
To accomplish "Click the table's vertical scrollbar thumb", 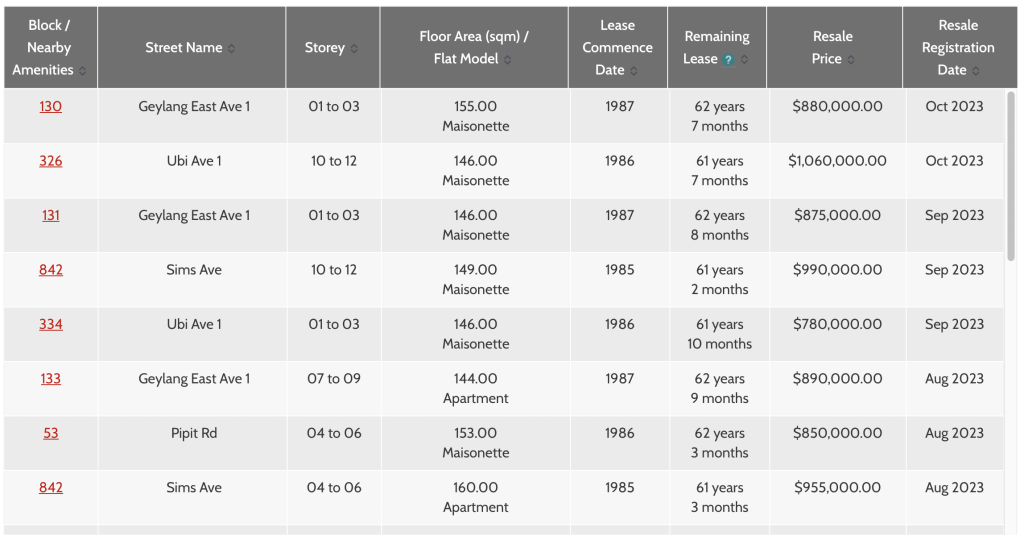I will coord(1011,176).
